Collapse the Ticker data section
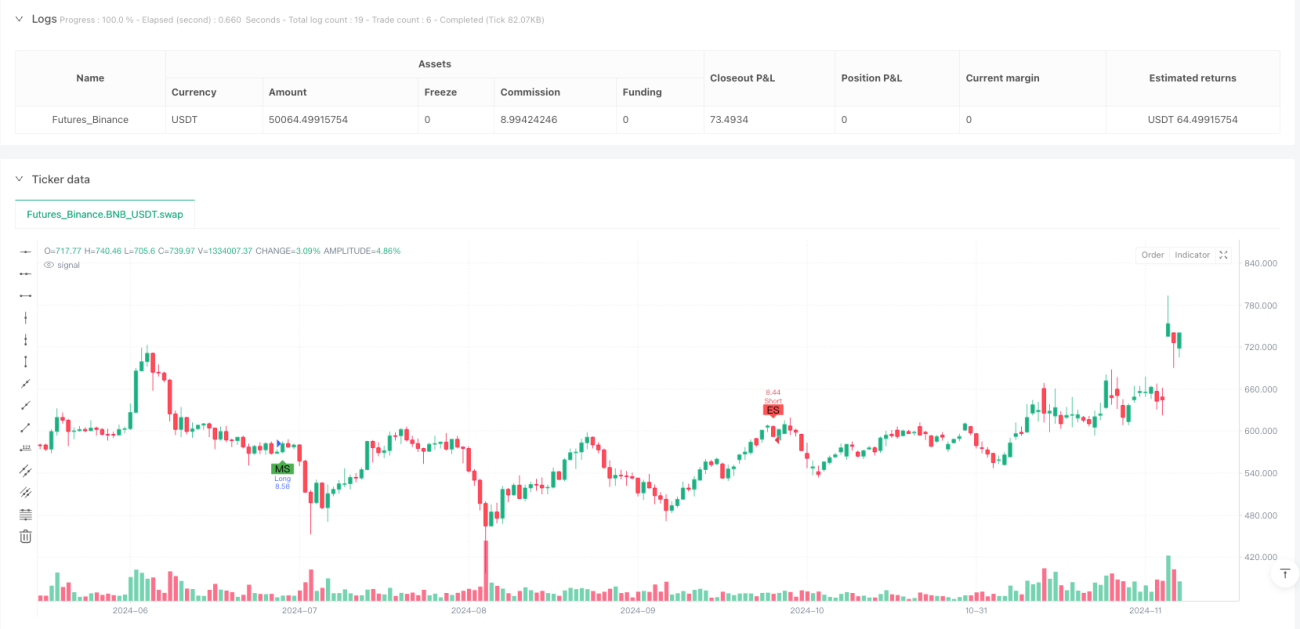1300x629 pixels. 19,179
